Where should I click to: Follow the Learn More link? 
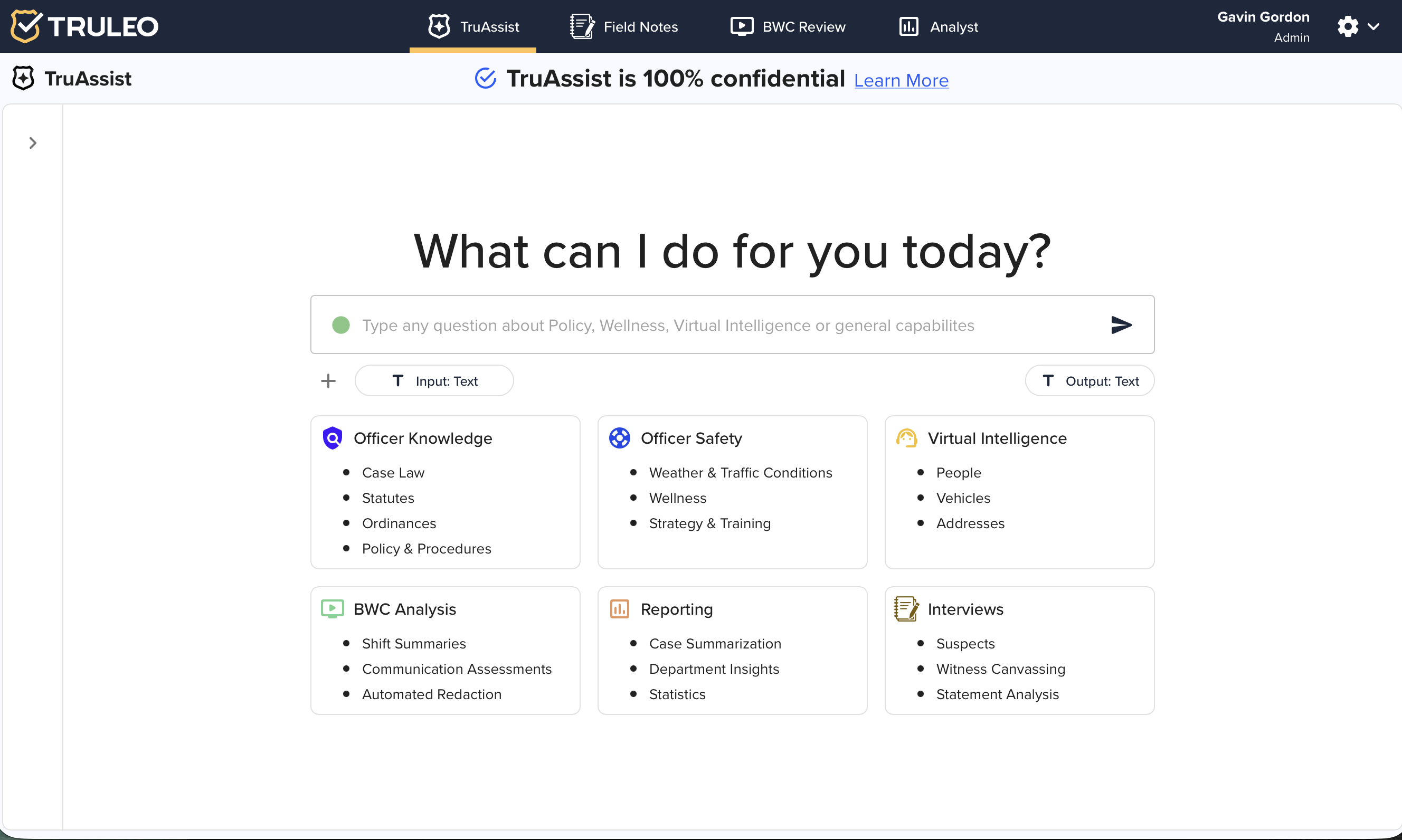click(901, 80)
